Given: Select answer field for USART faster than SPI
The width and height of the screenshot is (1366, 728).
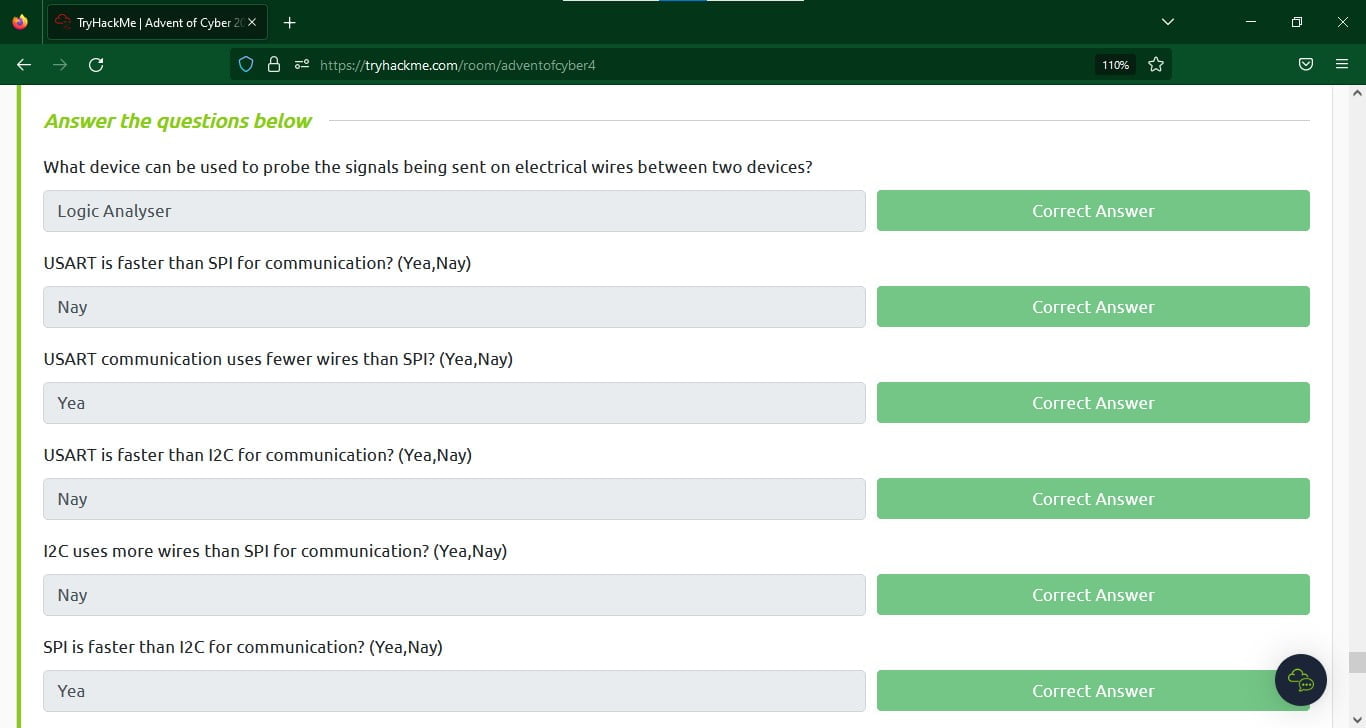Looking at the screenshot, I should point(454,307).
